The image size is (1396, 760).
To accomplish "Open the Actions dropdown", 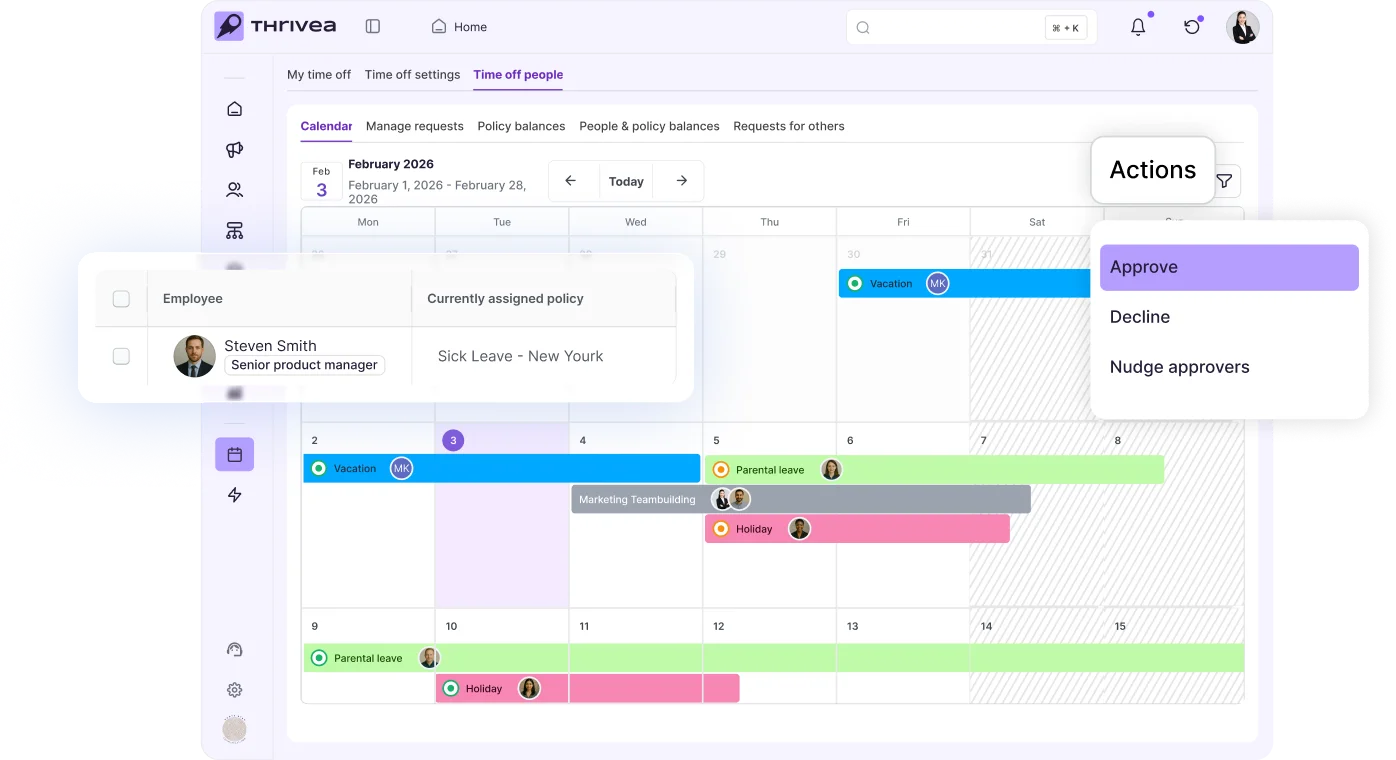I will pyautogui.click(x=1153, y=170).
